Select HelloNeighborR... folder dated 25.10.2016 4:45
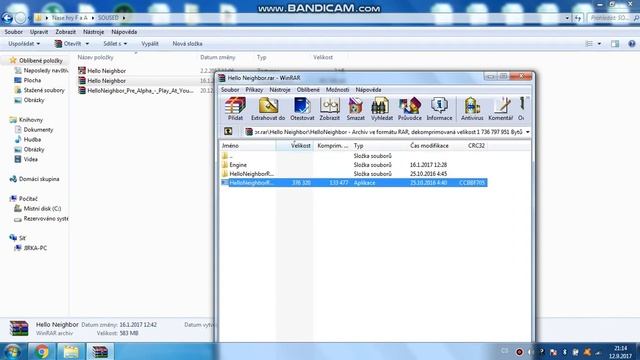 coord(353,174)
